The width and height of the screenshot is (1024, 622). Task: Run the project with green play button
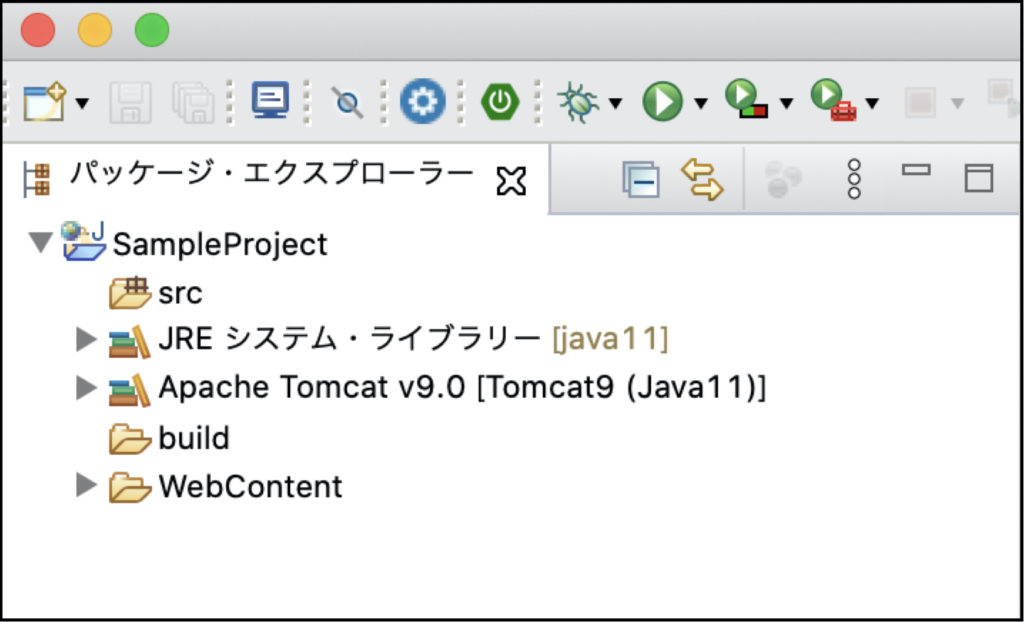pyautogui.click(x=661, y=102)
